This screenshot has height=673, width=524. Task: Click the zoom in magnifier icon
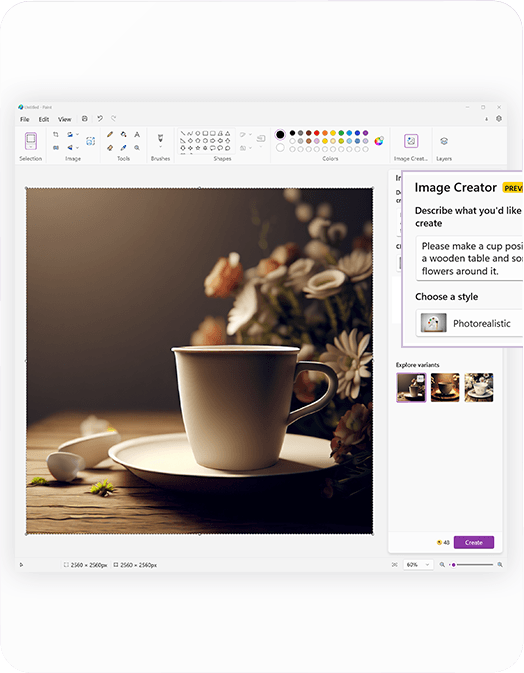(500, 564)
